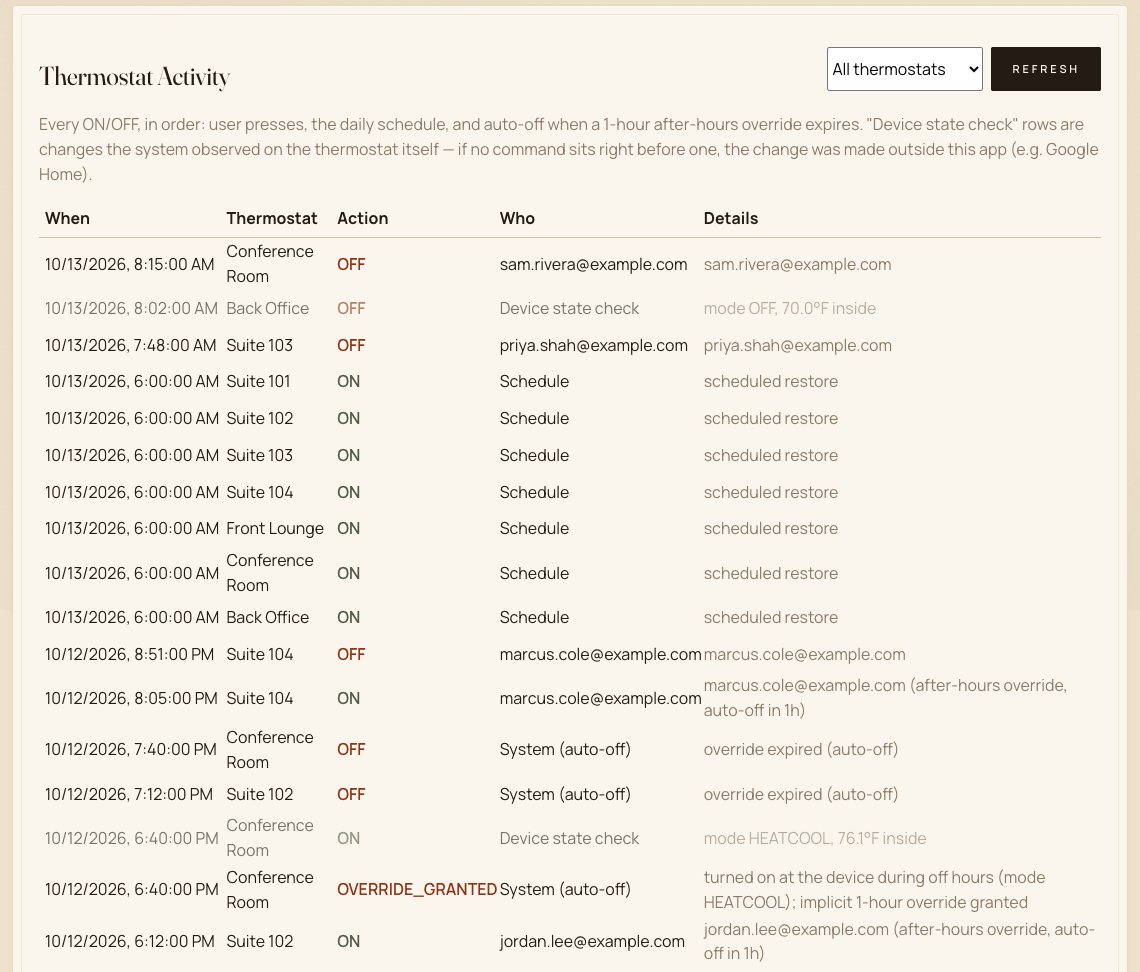
Task: Click Suite 101 thermostat cell
Action: click(x=258, y=381)
